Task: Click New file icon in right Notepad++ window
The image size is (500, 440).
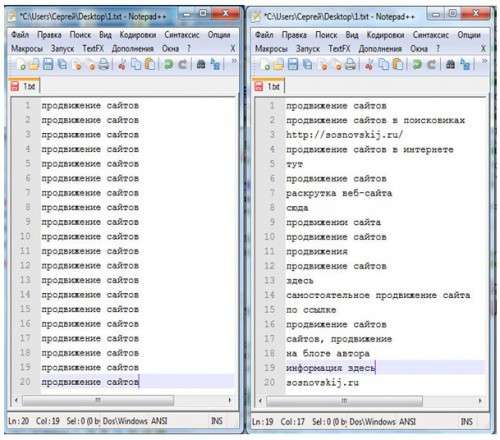Action: [x=265, y=64]
